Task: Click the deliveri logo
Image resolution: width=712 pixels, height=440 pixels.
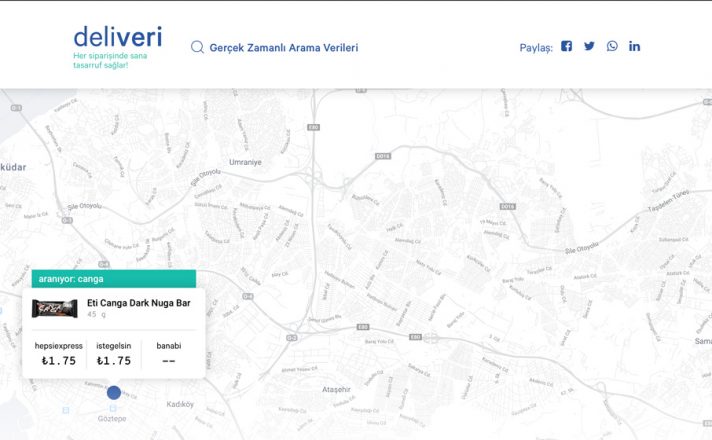Action: coord(118,37)
